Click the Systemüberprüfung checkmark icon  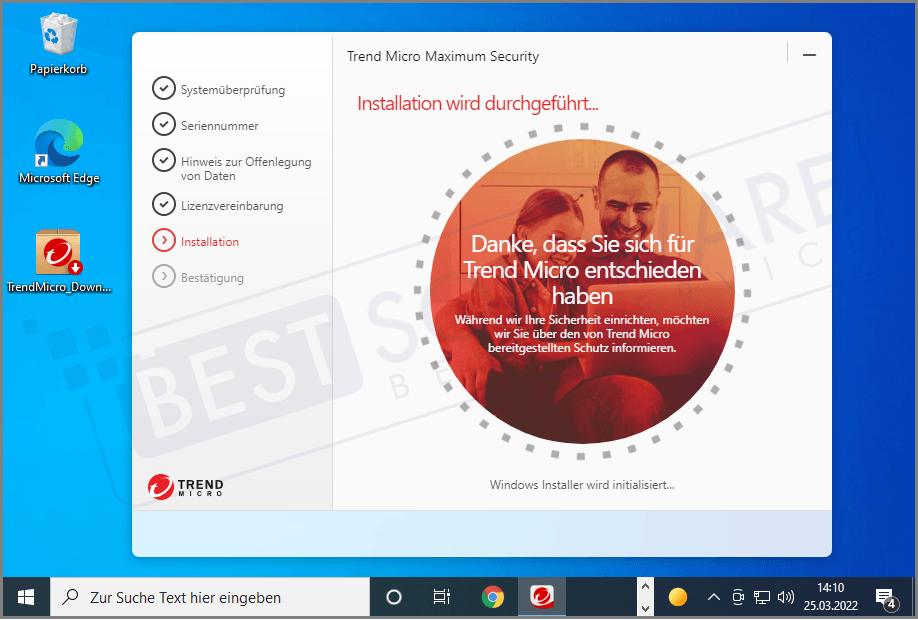tap(165, 88)
